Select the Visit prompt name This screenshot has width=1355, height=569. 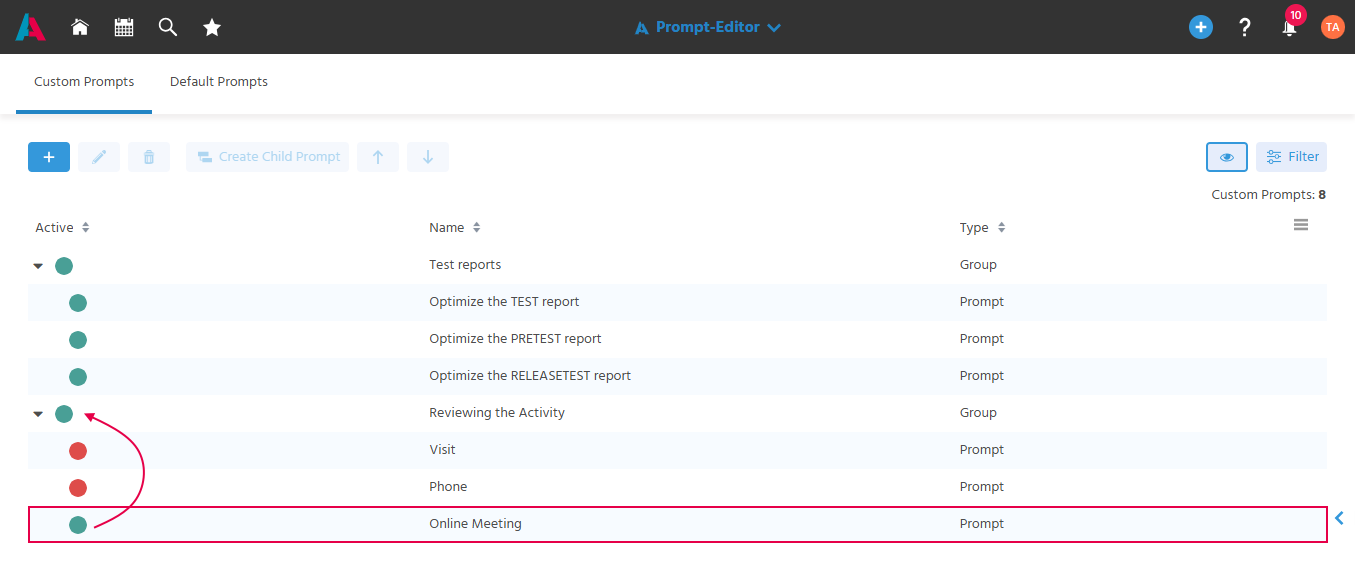pos(442,450)
